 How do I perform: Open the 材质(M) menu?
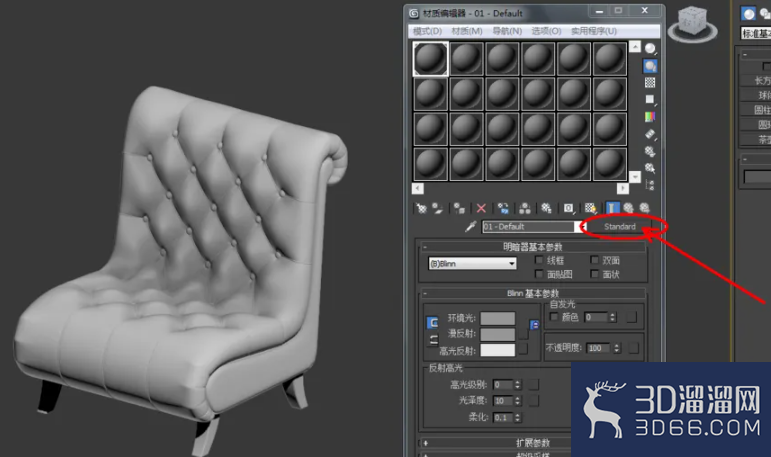(467, 31)
